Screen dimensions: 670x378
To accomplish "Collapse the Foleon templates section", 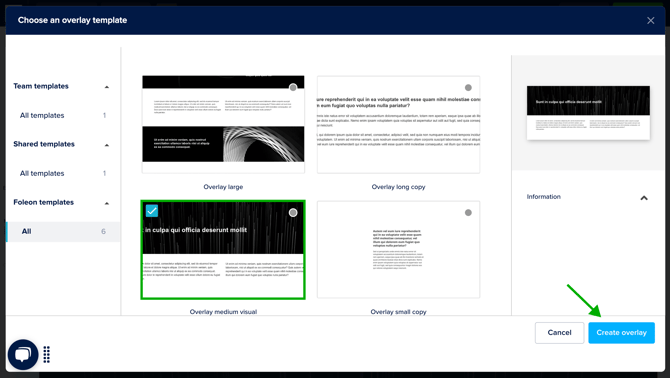I will click(x=107, y=203).
